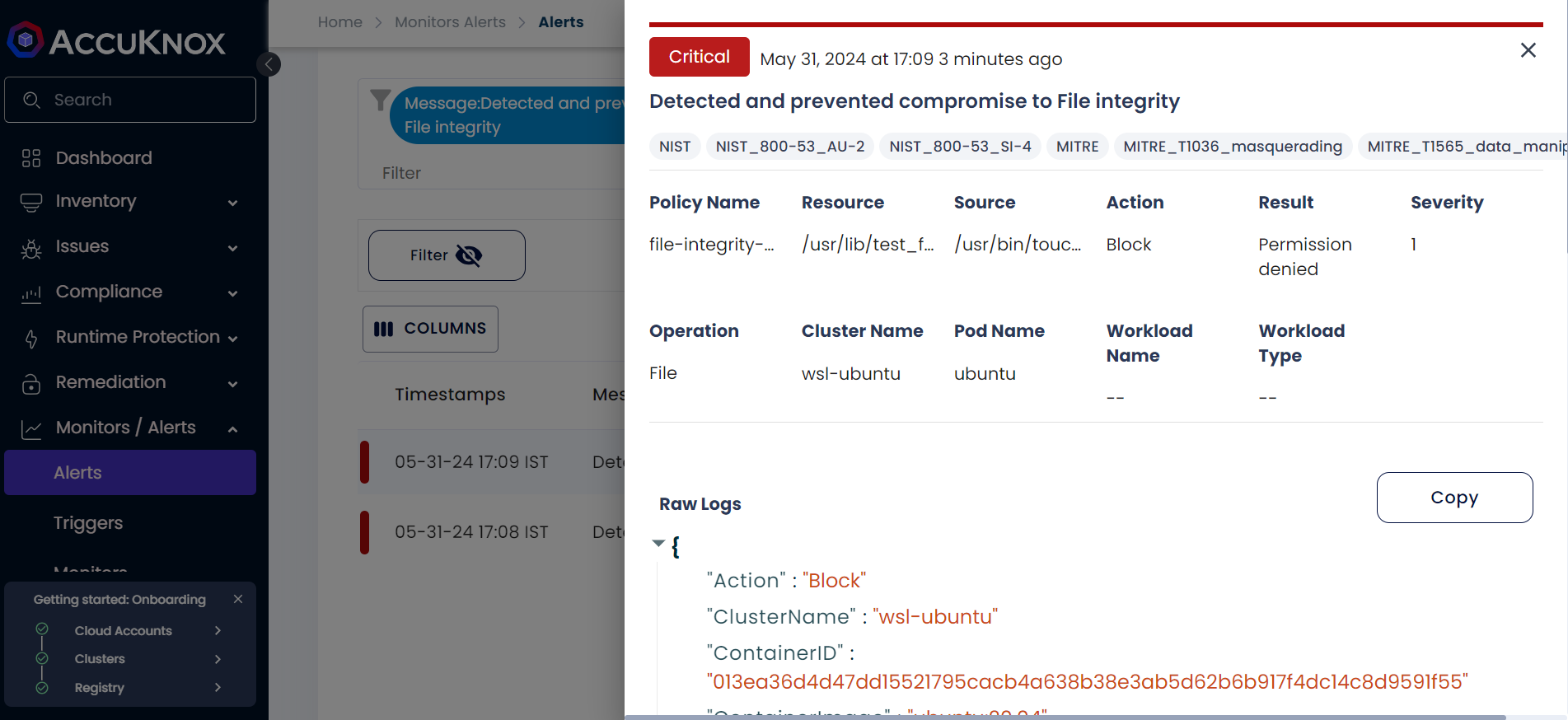
Task: Click the ContainerID hash value
Action: tap(1088, 682)
